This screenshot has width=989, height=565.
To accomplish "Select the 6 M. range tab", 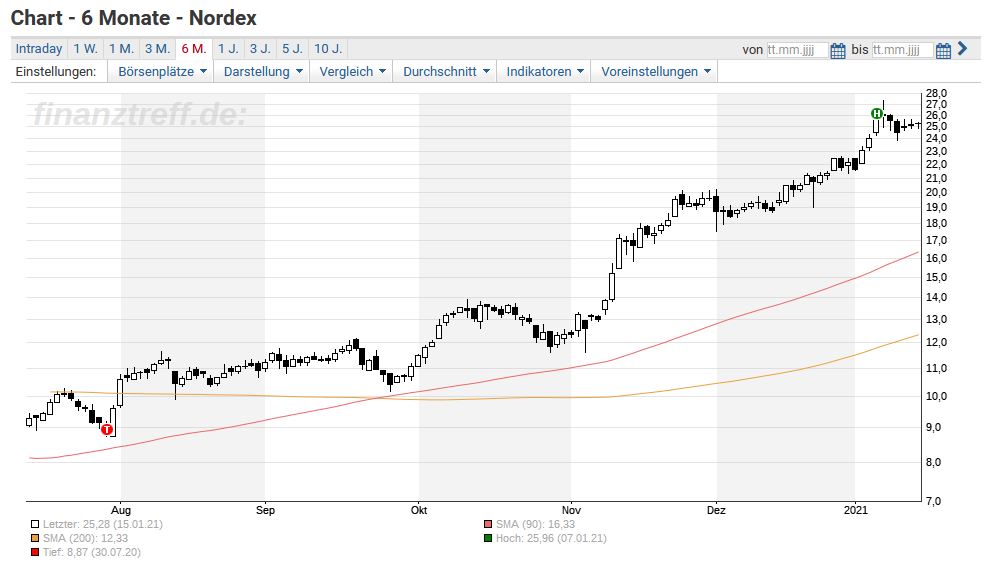I will [x=194, y=49].
